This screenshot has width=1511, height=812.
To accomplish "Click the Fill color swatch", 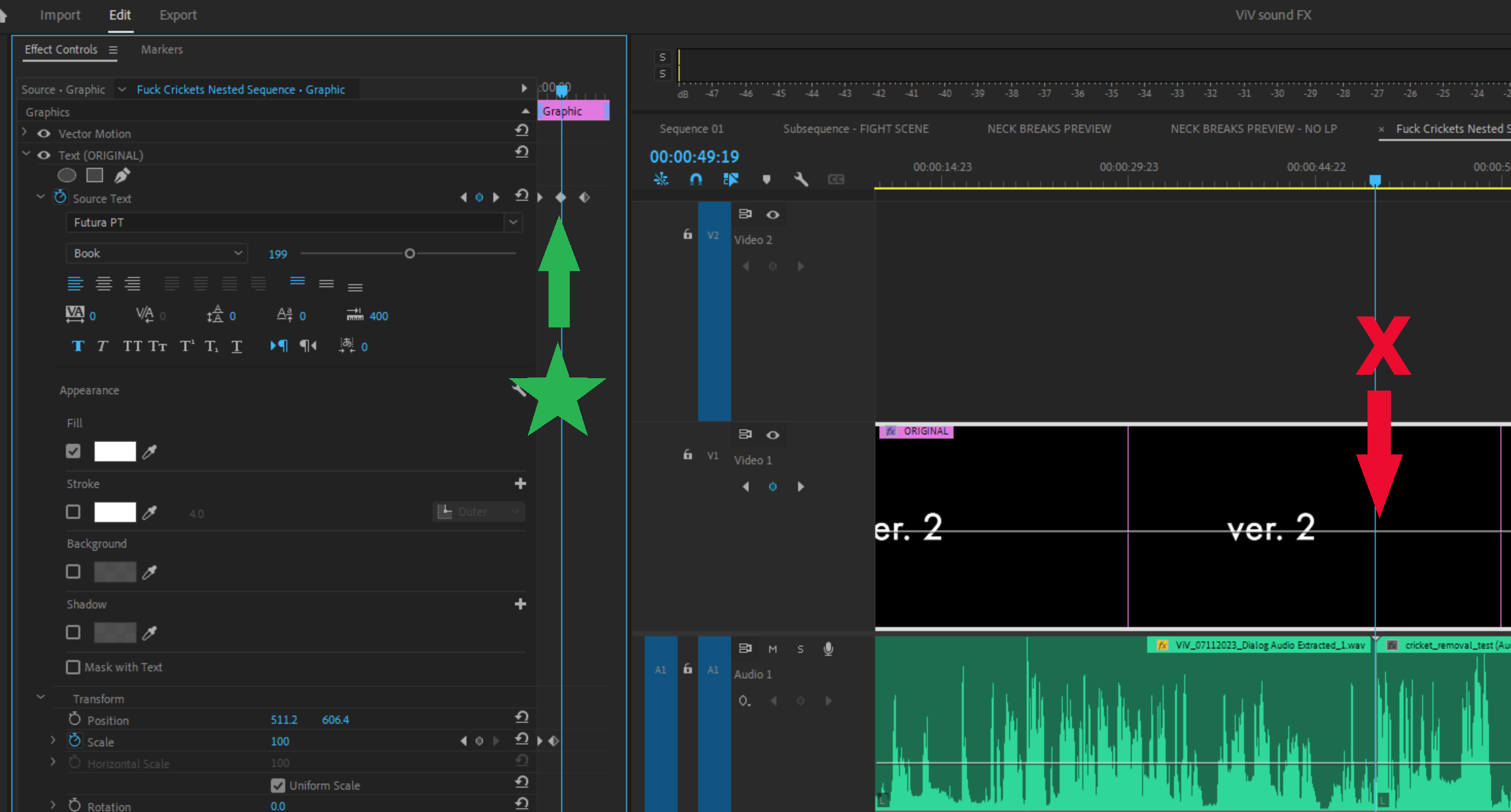I will tap(115, 451).
